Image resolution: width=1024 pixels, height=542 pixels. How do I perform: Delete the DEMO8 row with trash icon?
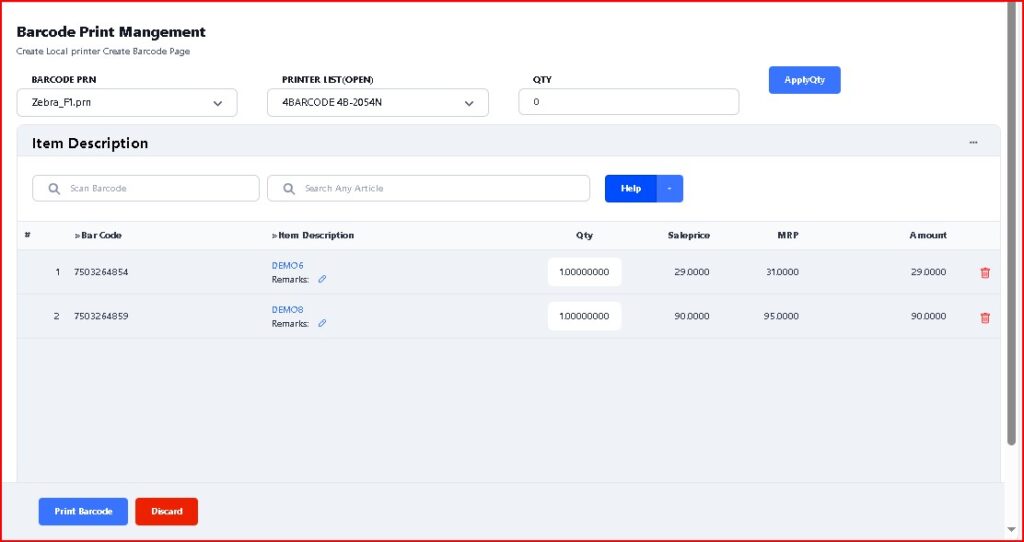pos(985,317)
